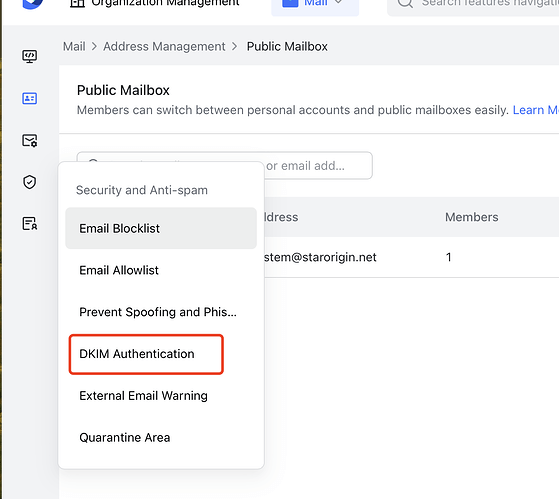
Task: Click the Organization Management building icon
Action: coord(77,3)
